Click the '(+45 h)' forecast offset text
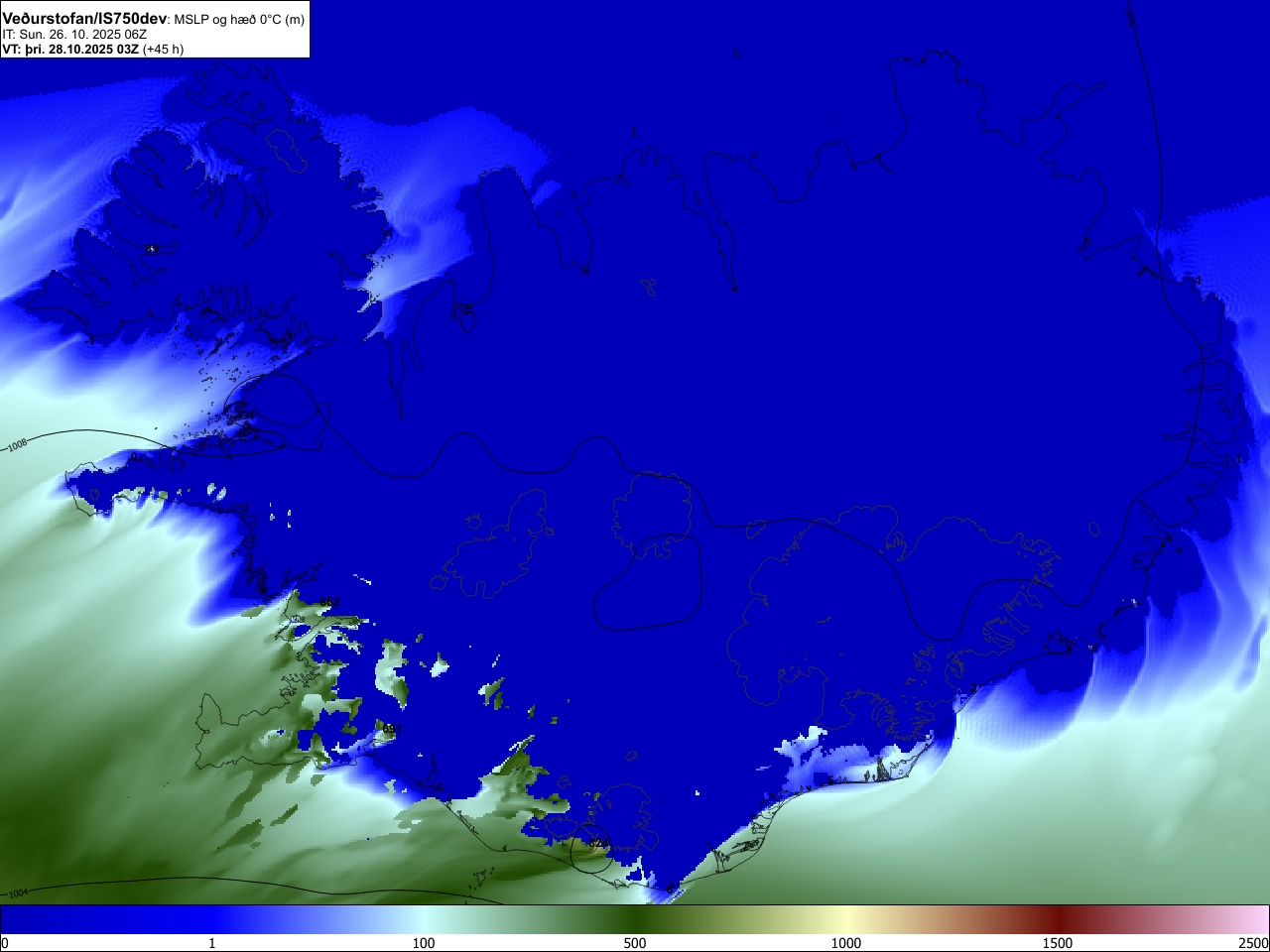Screen dimensions: 1270x952 coord(163,49)
